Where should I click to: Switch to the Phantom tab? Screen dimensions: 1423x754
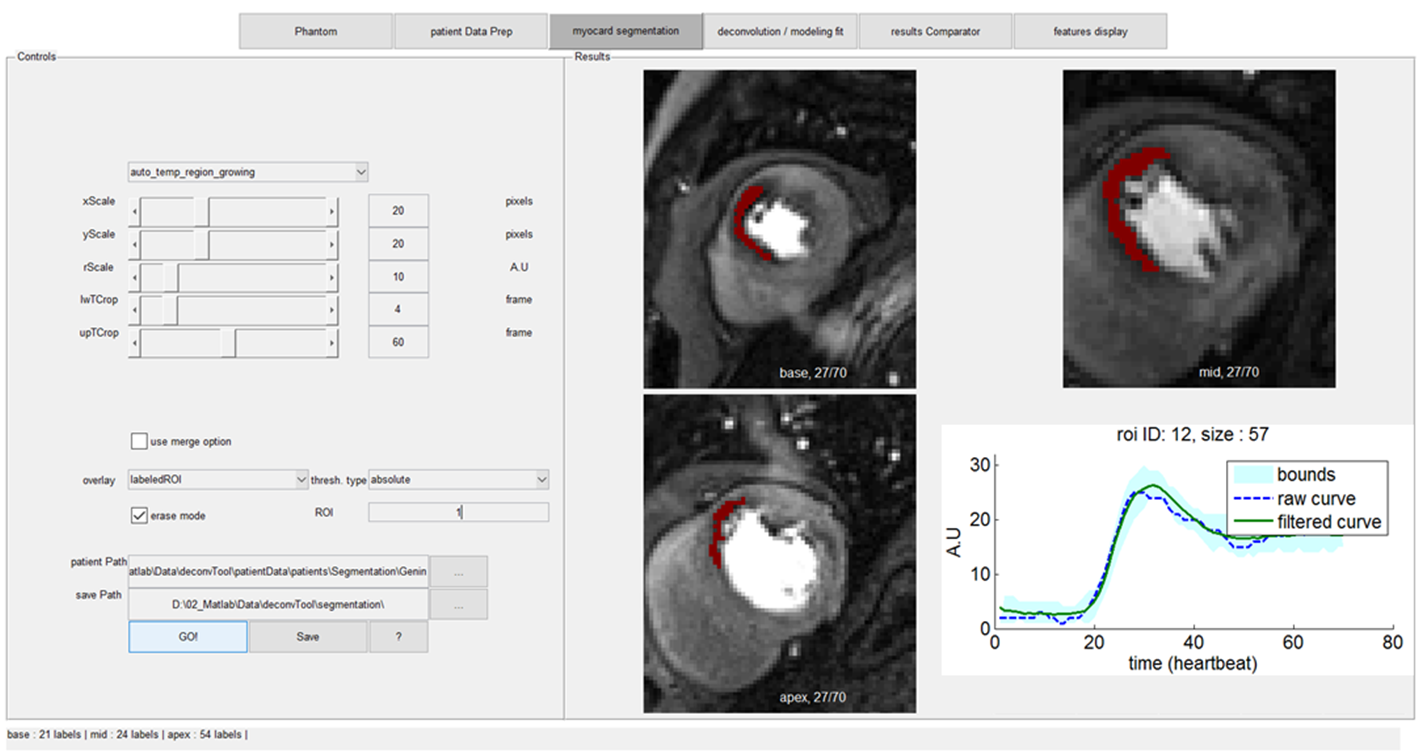(x=316, y=31)
